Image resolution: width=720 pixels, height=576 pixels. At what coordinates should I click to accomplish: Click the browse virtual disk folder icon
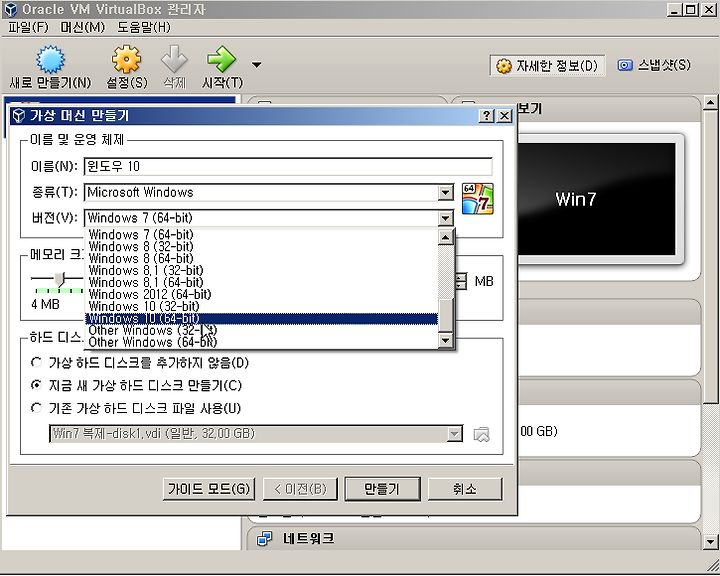[x=481, y=434]
